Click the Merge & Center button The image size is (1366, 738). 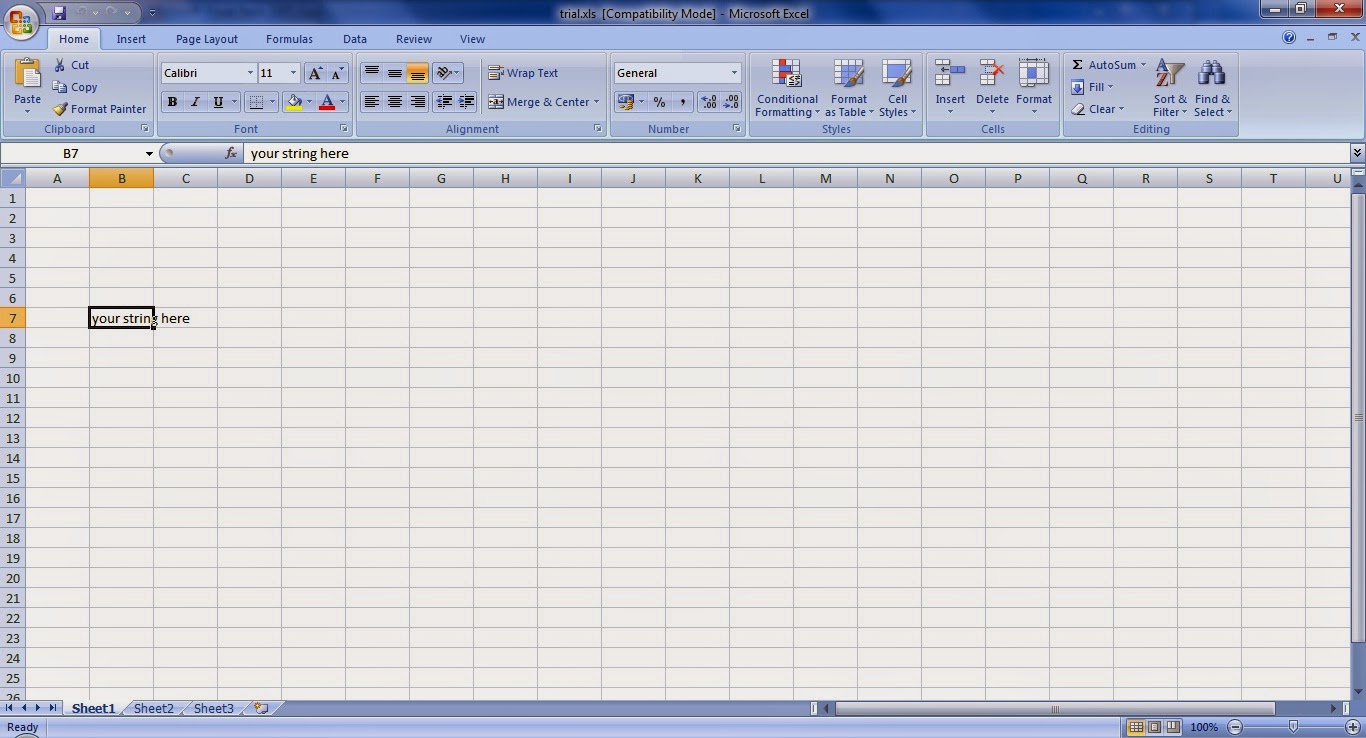[538, 102]
